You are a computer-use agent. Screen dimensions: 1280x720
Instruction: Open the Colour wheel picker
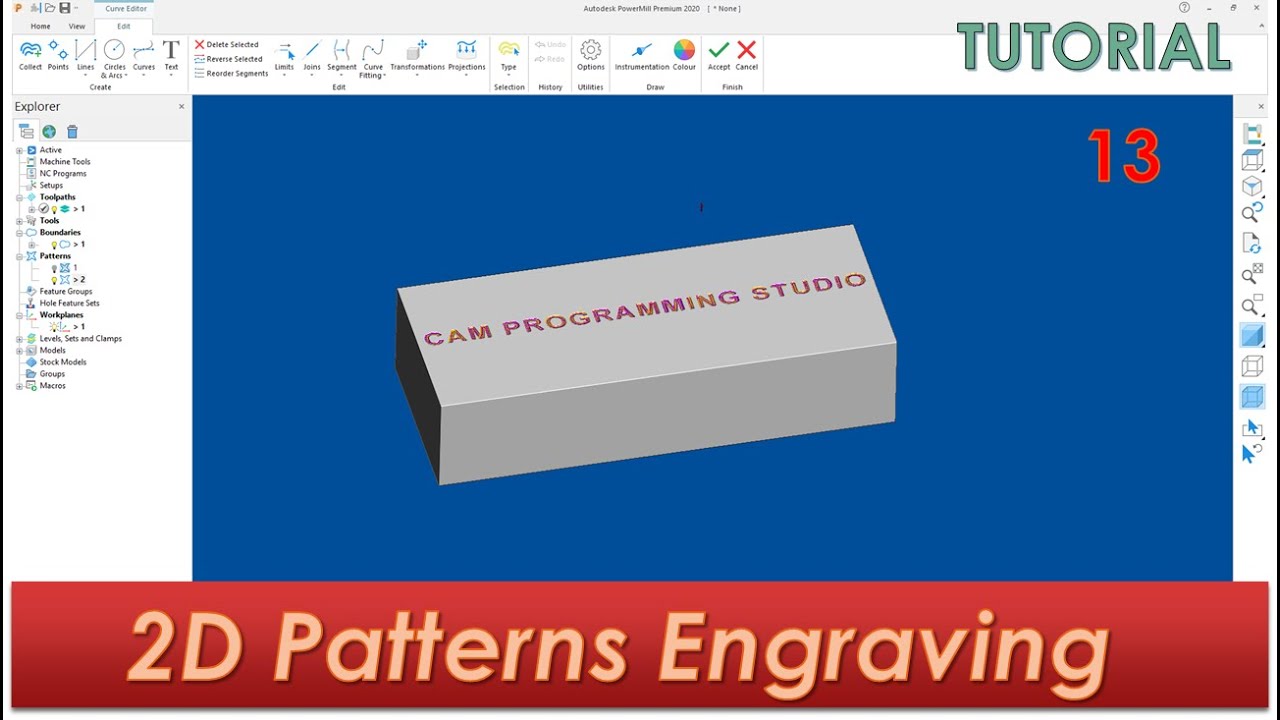point(684,55)
